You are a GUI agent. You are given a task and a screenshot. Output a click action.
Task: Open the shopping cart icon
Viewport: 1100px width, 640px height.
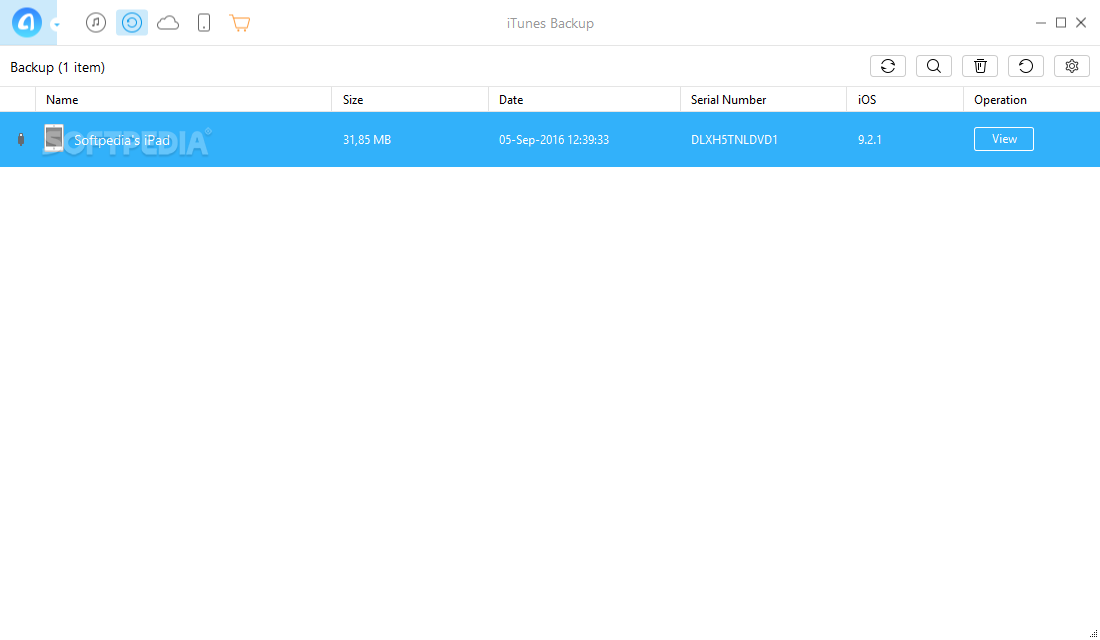[240, 22]
